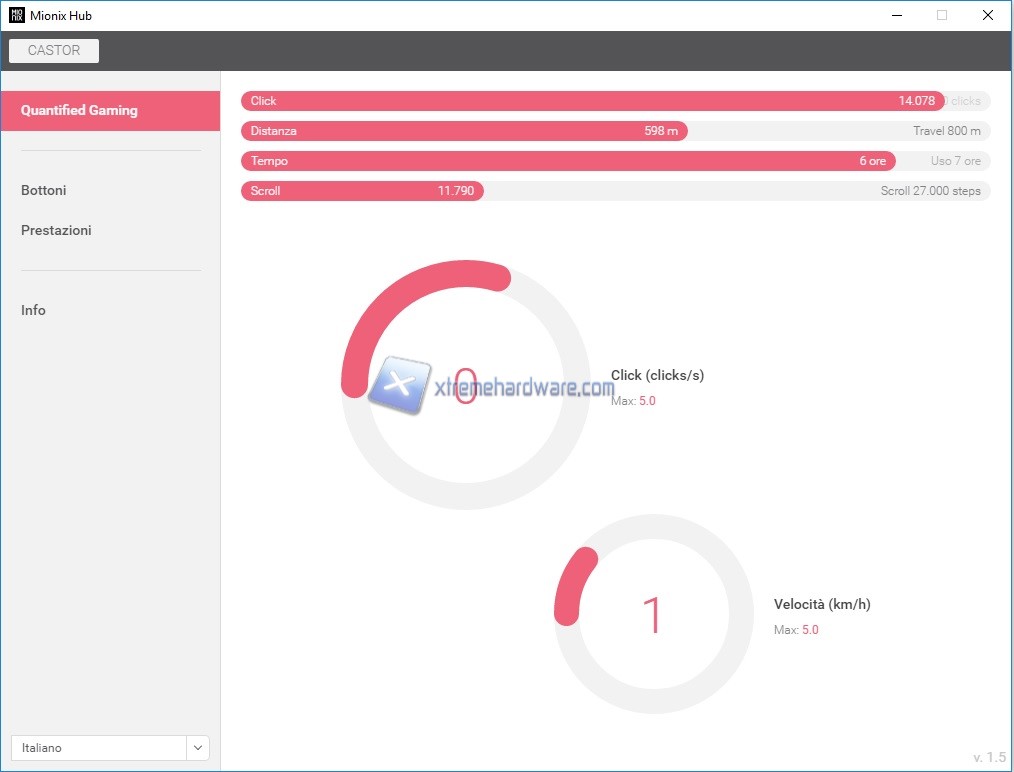Click the Velocità (km/h) label
1014x772 pixels.
click(822, 604)
